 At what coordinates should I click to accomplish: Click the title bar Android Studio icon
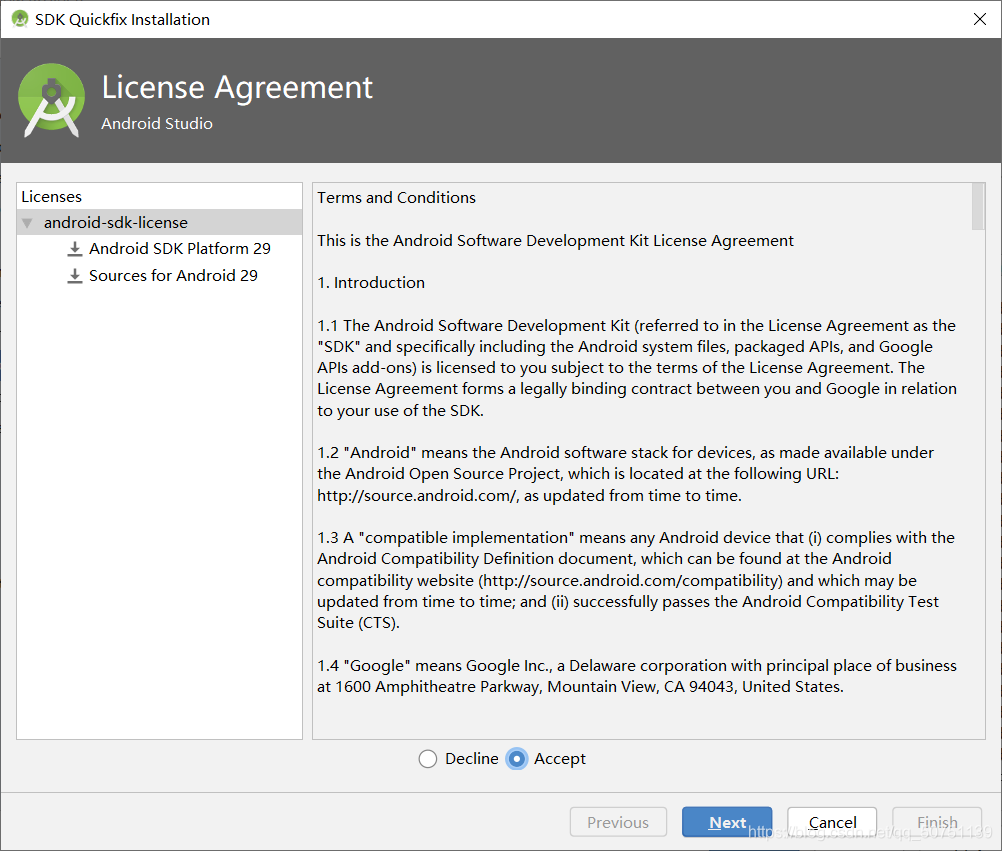pyautogui.click(x=20, y=19)
